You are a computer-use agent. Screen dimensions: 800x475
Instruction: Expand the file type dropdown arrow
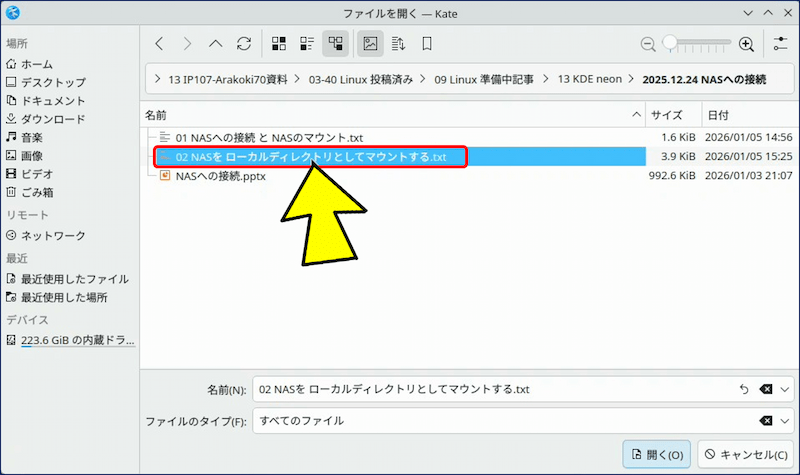785,421
